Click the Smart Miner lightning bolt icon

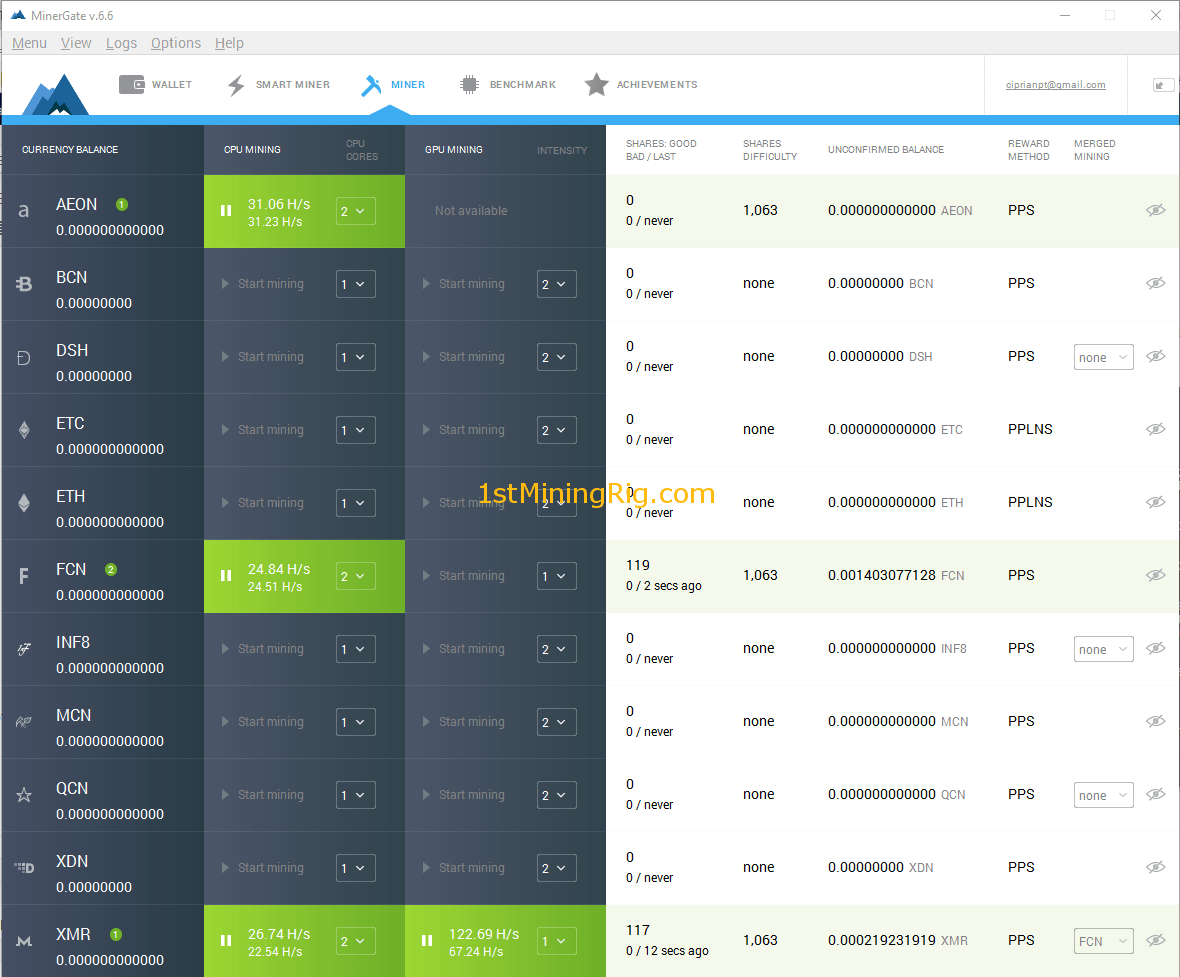click(236, 85)
